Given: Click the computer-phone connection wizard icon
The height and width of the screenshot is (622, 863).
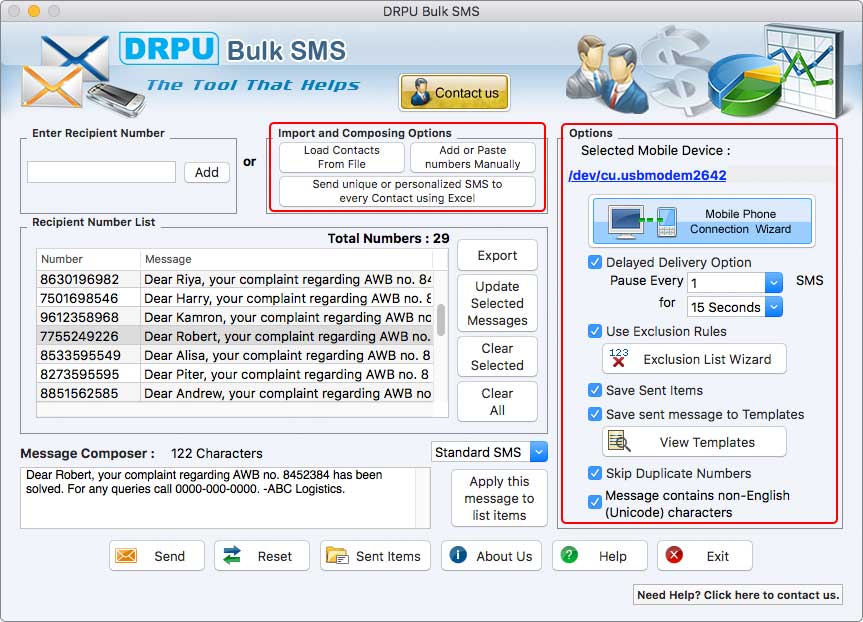Looking at the screenshot, I should [x=642, y=221].
